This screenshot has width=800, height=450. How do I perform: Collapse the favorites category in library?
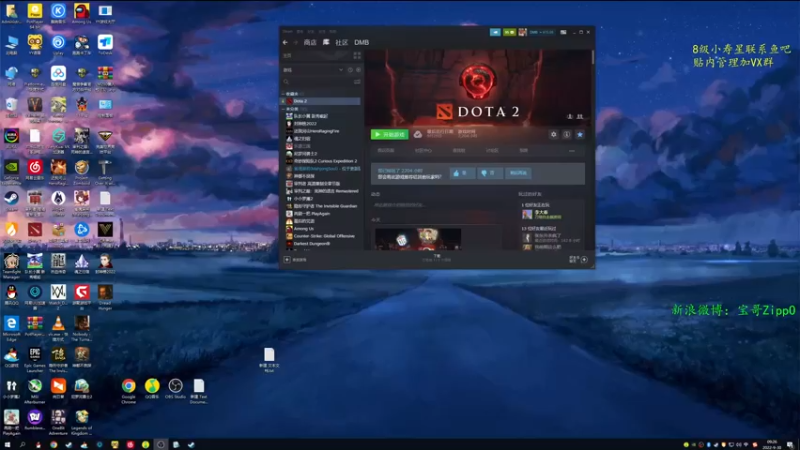[283, 94]
